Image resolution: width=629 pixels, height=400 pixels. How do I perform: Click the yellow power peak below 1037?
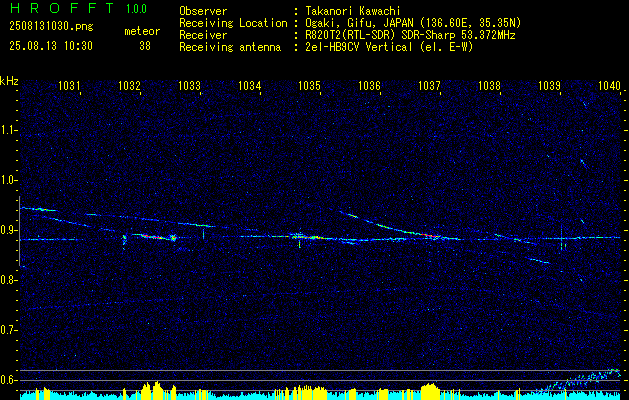[x=430, y=391]
